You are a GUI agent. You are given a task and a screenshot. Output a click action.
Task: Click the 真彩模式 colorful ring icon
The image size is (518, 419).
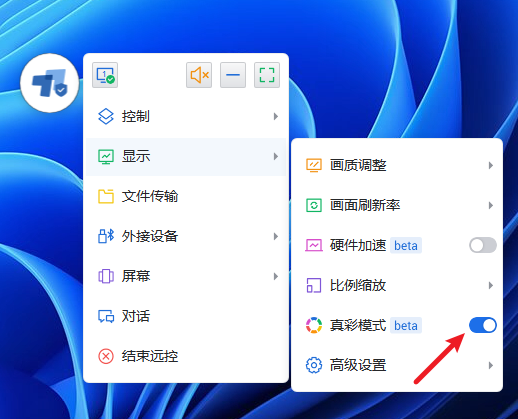314,325
